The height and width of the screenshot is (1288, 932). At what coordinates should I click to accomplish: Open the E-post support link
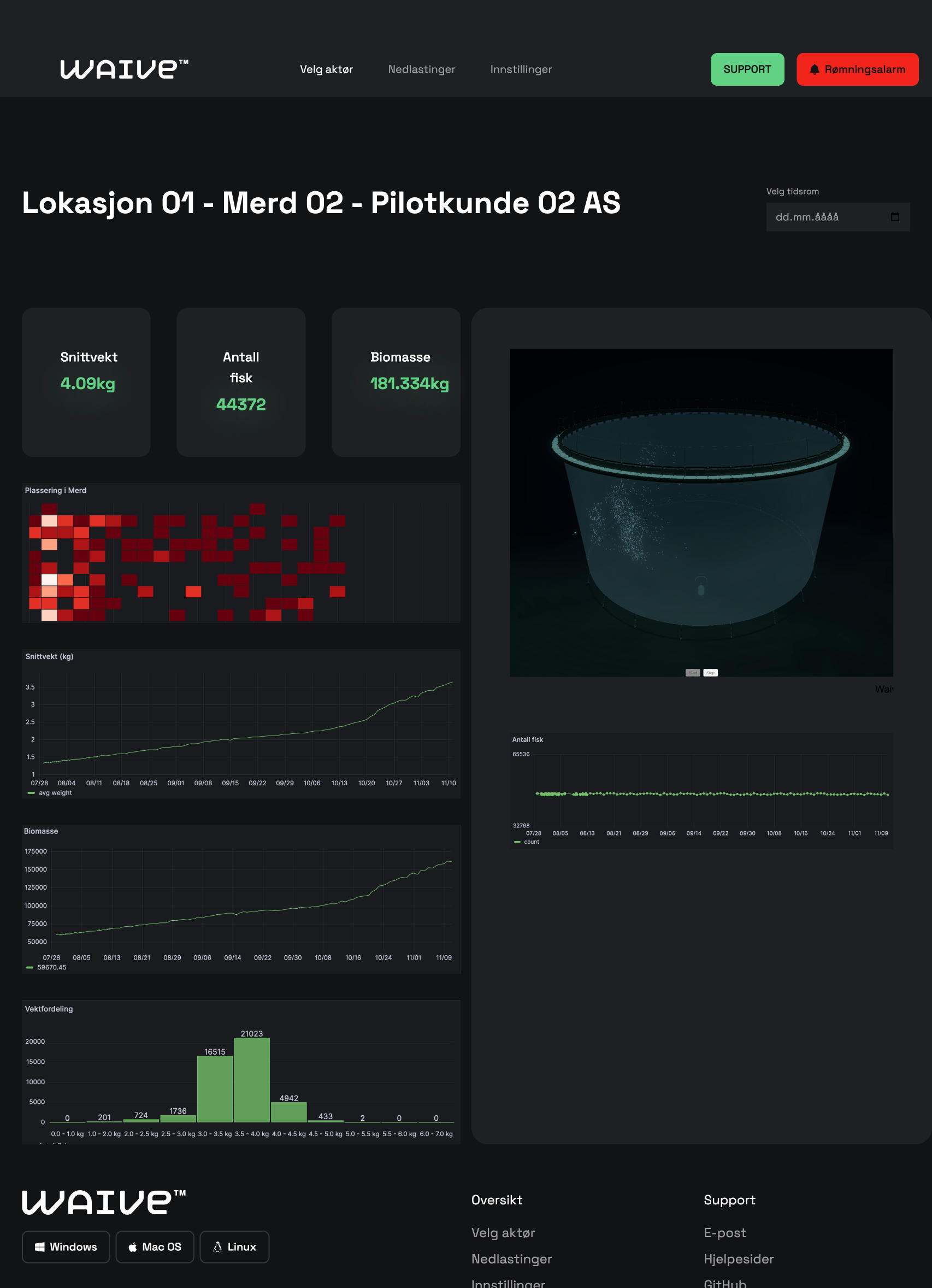click(724, 1233)
